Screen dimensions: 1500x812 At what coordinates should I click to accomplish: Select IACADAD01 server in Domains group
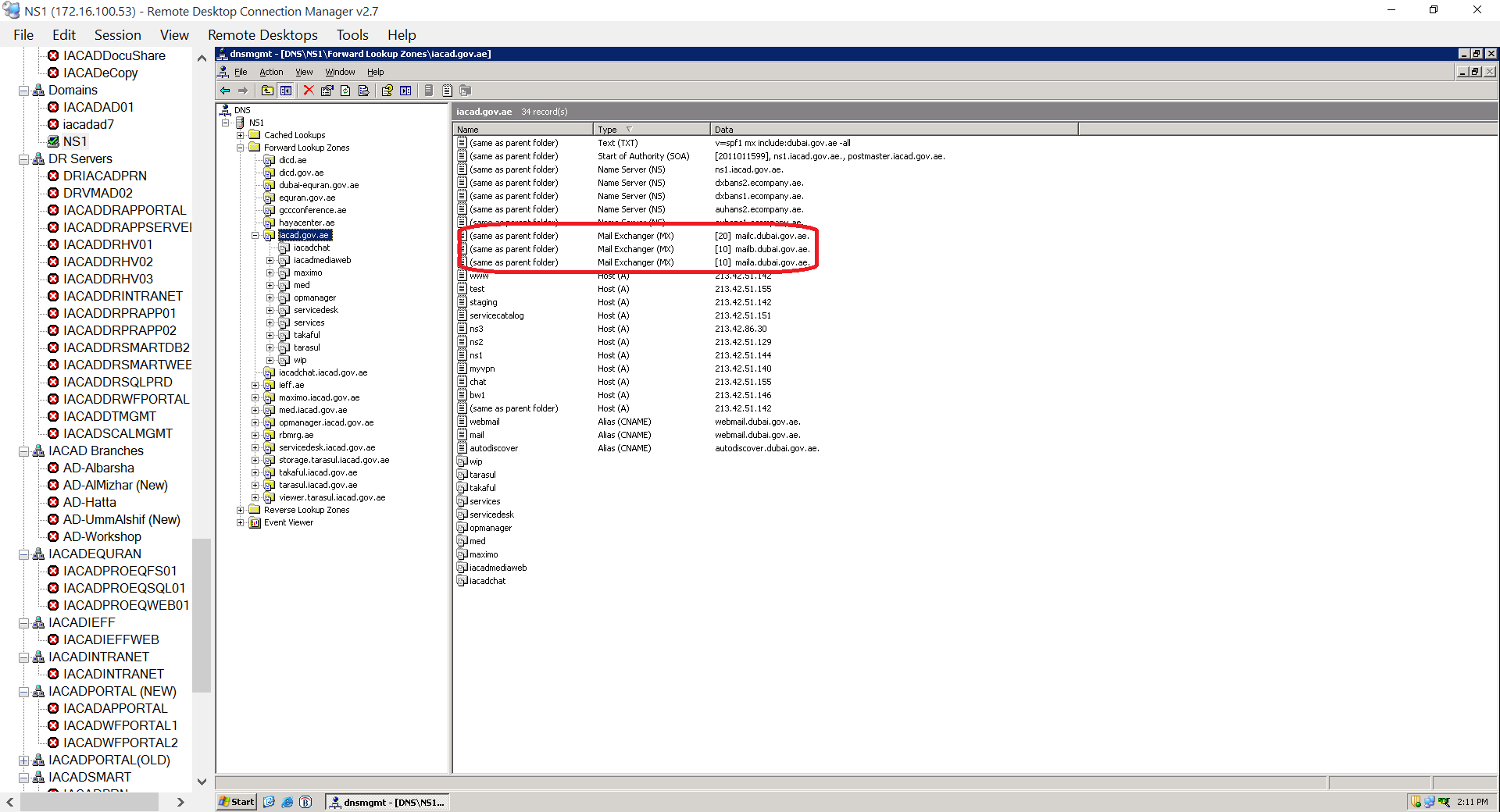pos(98,107)
